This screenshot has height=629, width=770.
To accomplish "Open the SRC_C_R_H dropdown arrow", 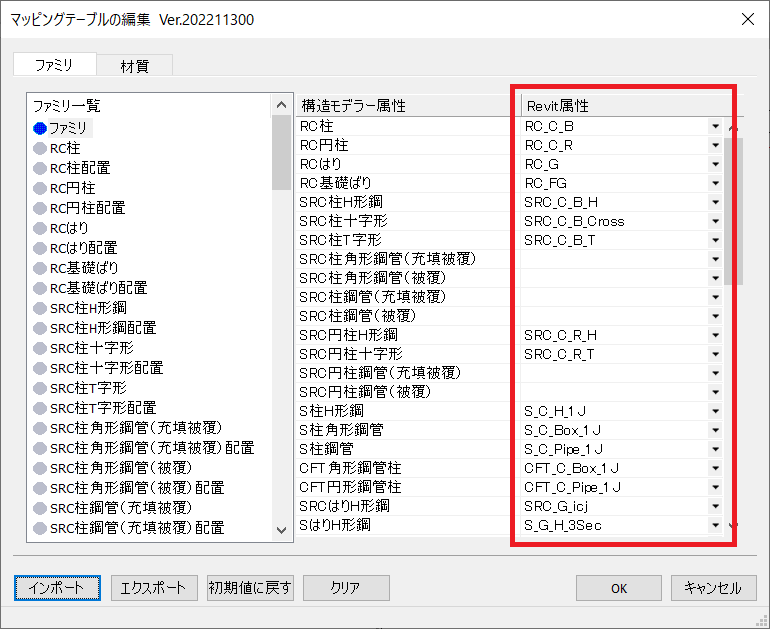I will pyautogui.click(x=715, y=335).
